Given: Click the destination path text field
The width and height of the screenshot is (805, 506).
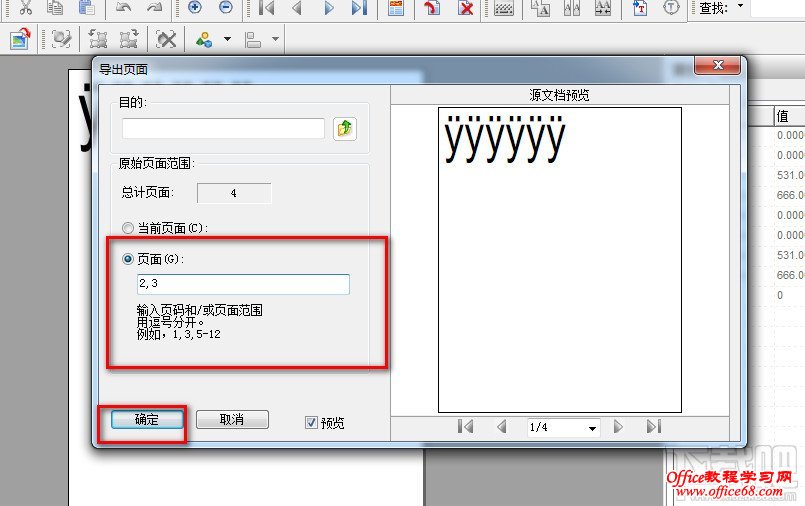Looking at the screenshot, I should click(223, 128).
